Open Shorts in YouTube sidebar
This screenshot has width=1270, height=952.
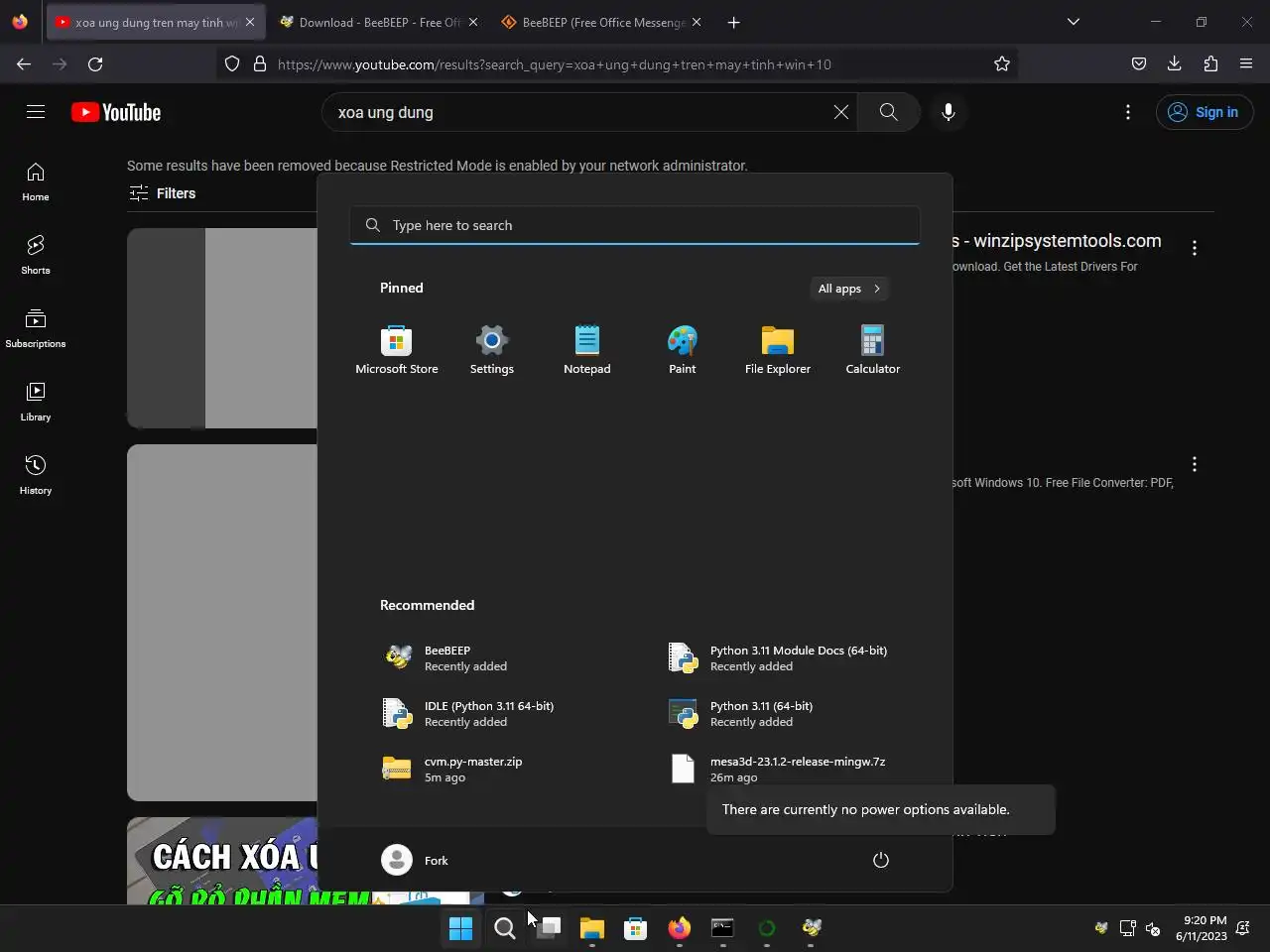tap(36, 255)
